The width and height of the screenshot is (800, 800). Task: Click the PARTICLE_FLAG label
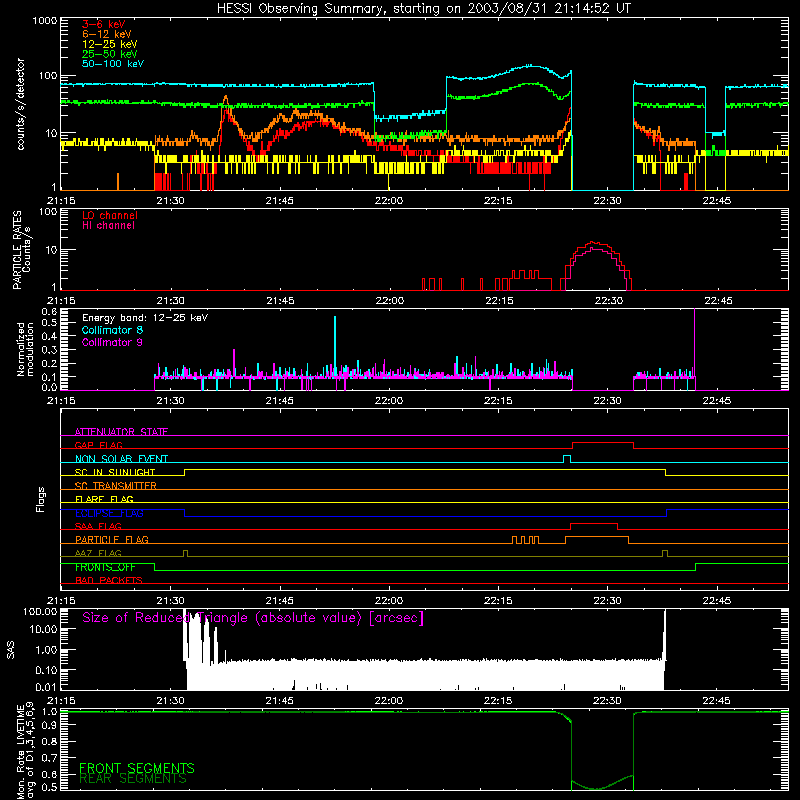[x=112, y=539]
